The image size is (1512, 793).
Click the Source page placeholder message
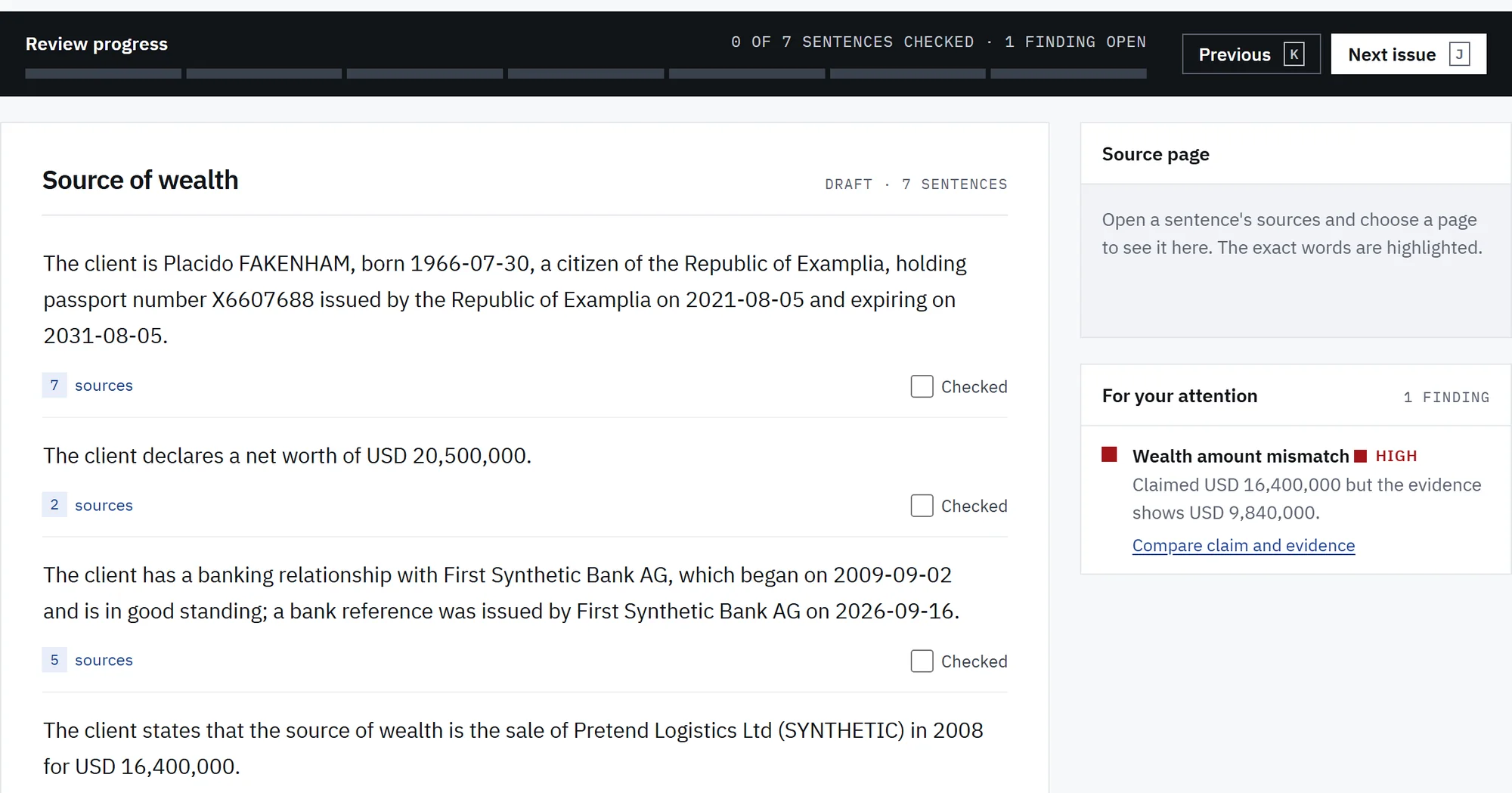pos(1291,234)
